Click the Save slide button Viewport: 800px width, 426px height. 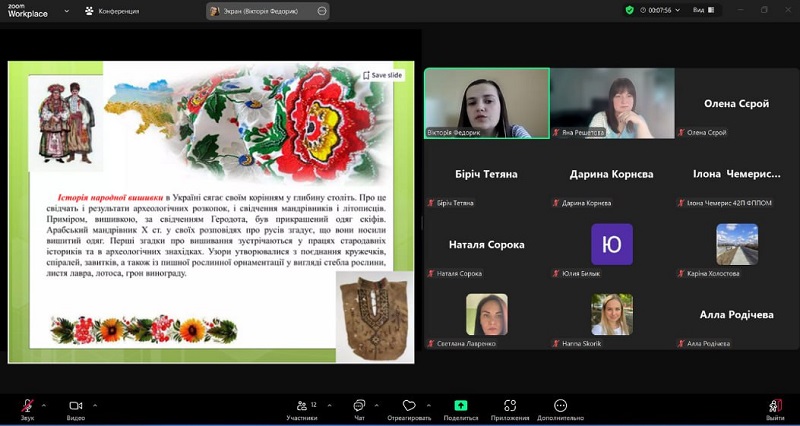pyautogui.click(x=382, y=75)
